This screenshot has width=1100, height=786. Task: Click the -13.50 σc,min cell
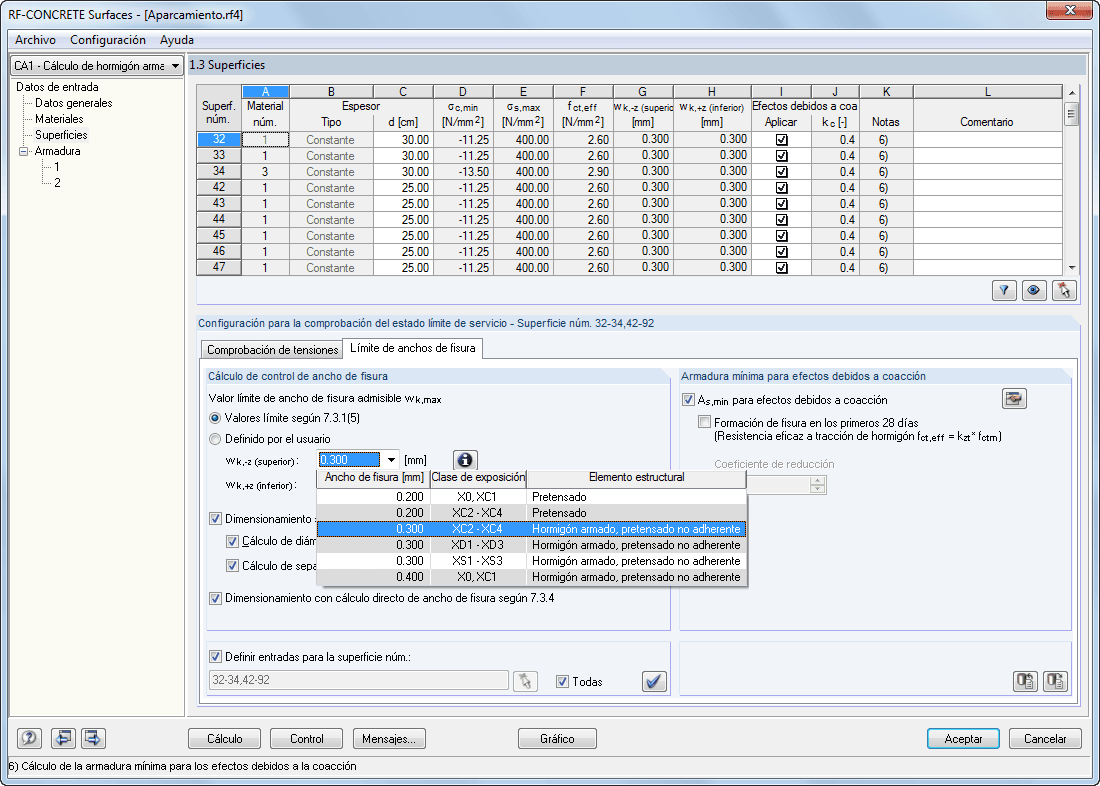tap(463, 172)
